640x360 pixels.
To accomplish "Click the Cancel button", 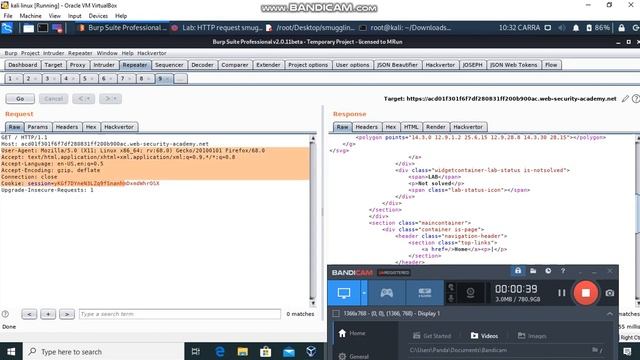I will (53, 98).
